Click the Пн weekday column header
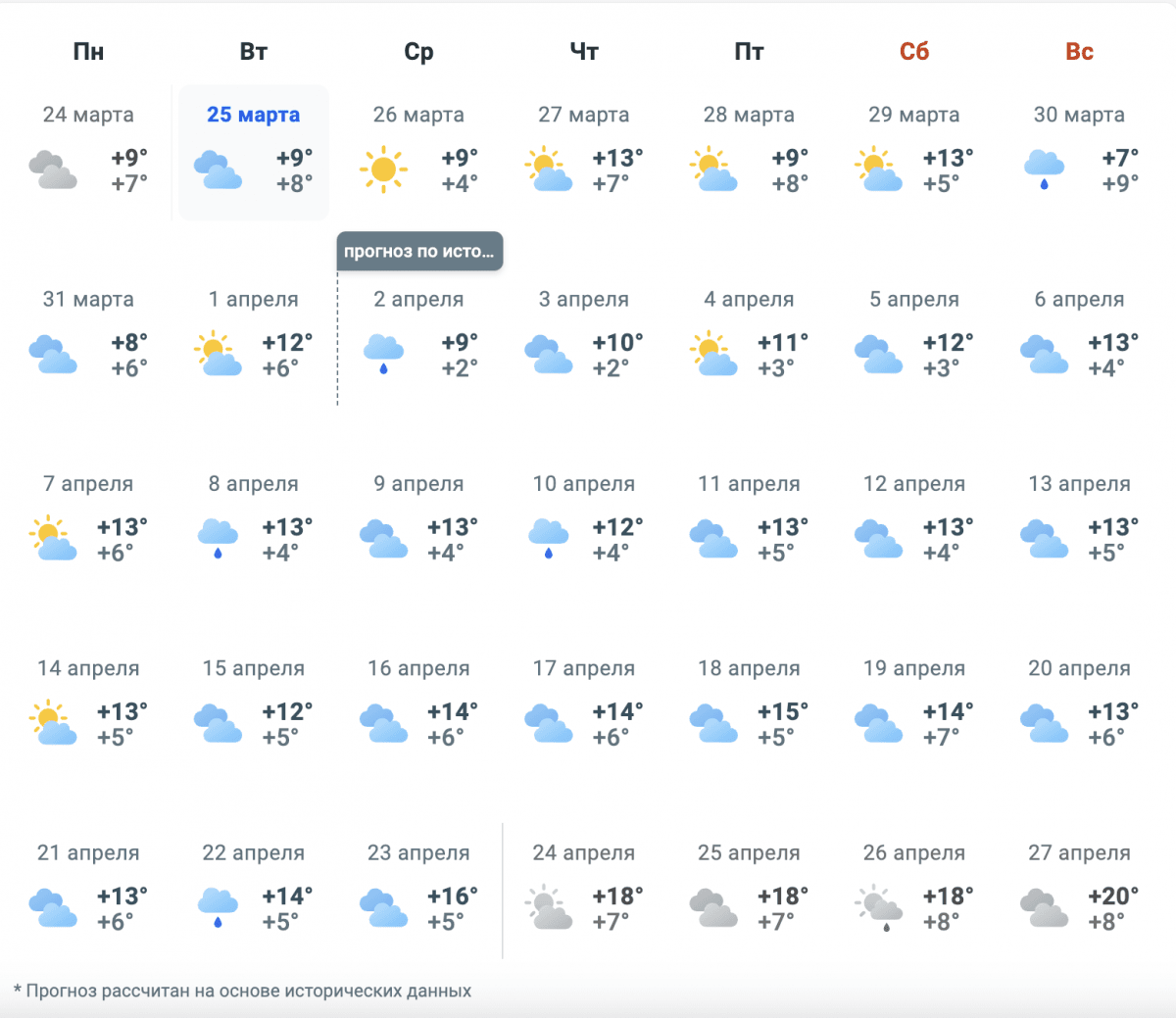This screenshot has width=1176, height=1018. pos(88,52)
